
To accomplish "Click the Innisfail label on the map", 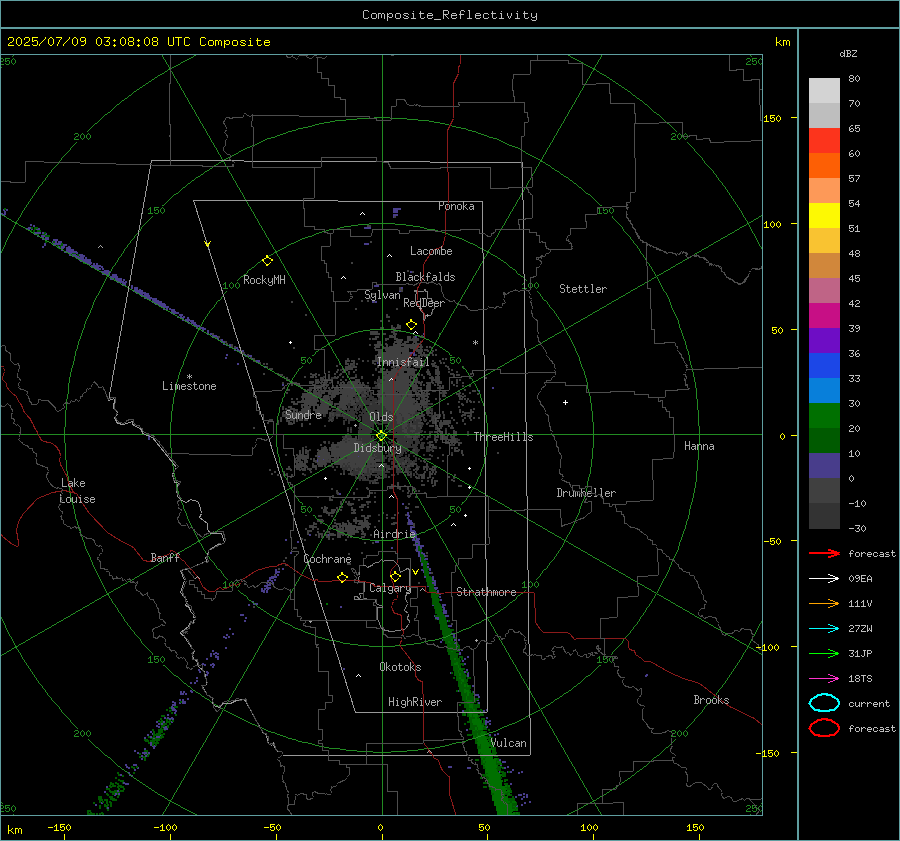I will pyautogui.click(x=403, y=362).
